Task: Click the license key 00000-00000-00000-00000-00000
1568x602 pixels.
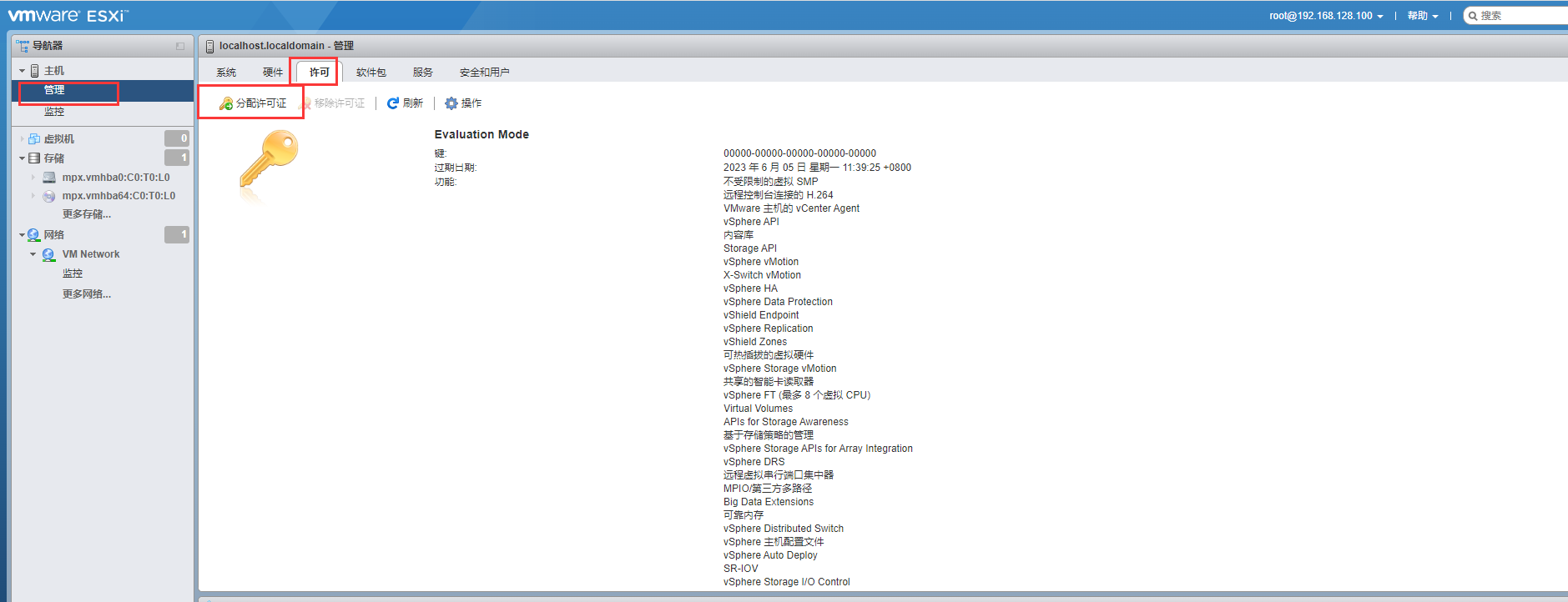Action: coord(799,153)
